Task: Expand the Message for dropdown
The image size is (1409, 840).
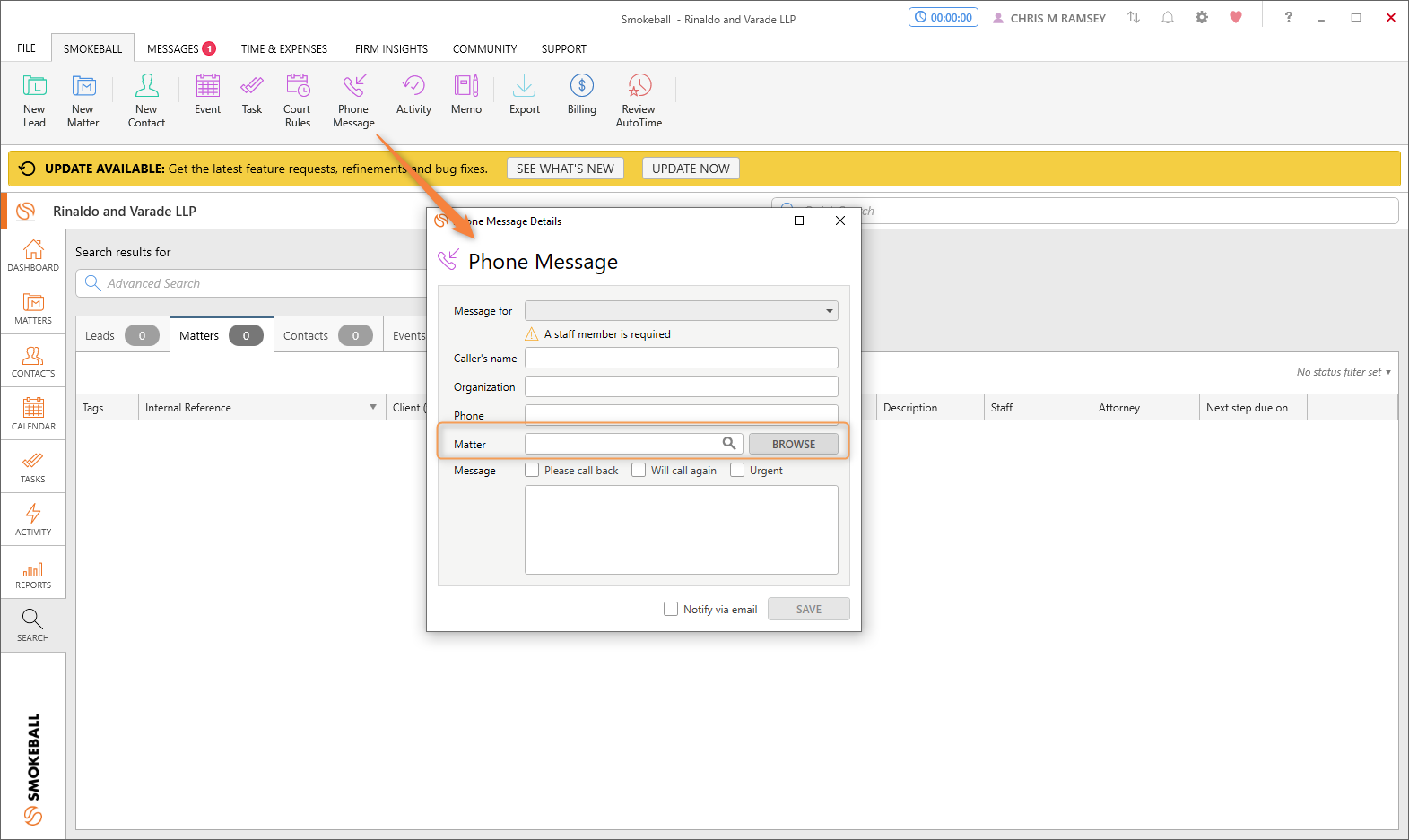Action: [830, 311]
